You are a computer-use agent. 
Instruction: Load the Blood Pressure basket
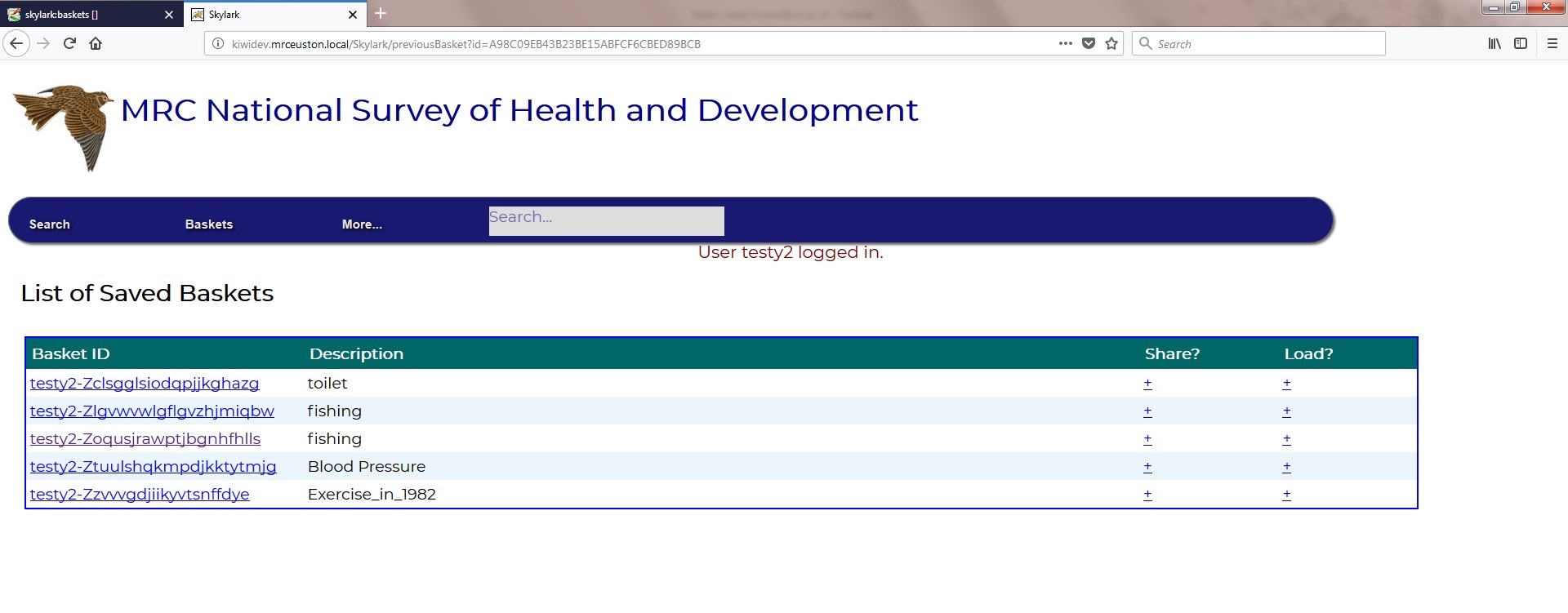(1286, 467)
